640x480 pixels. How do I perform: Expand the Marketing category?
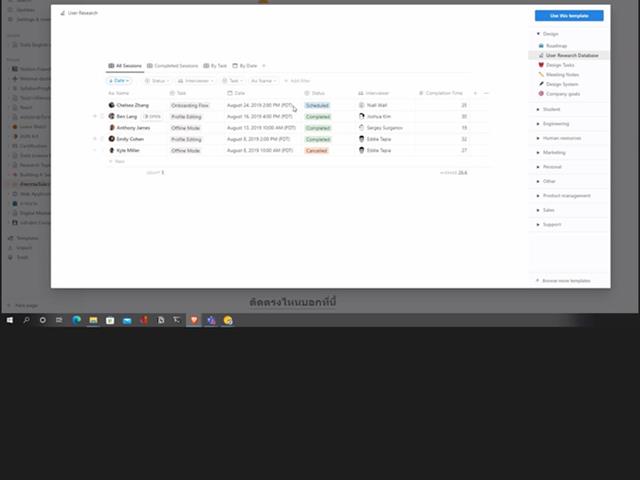pyautogui.click(x=538, y=153)
